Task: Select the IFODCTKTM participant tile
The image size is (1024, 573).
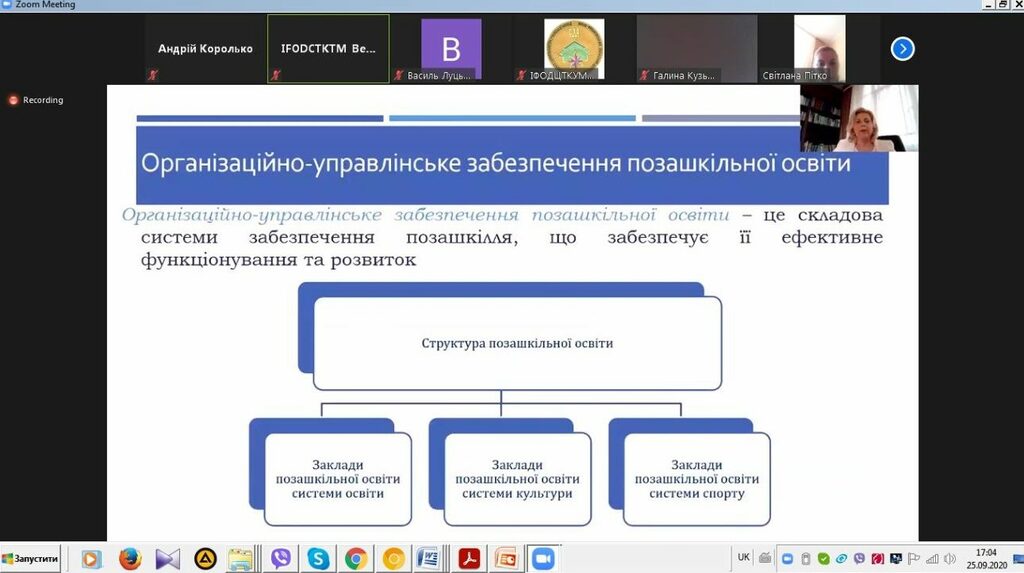Action: pos(328,48)
